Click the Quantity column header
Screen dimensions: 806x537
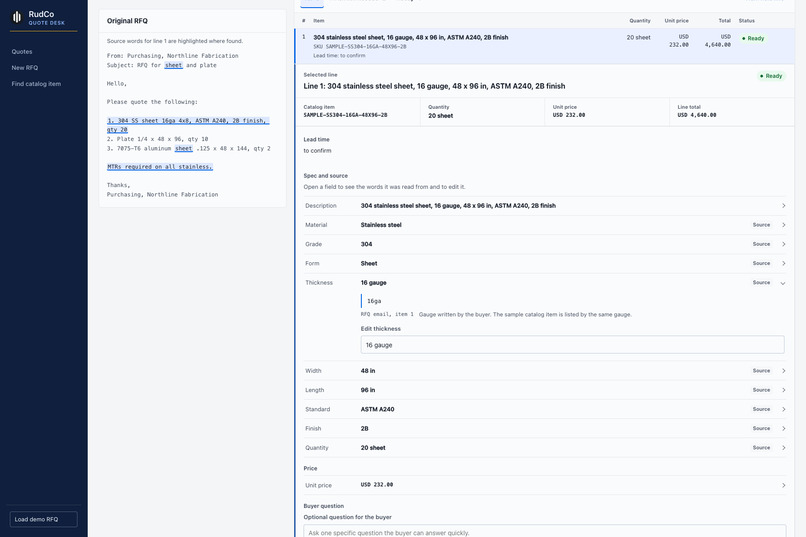640,21
